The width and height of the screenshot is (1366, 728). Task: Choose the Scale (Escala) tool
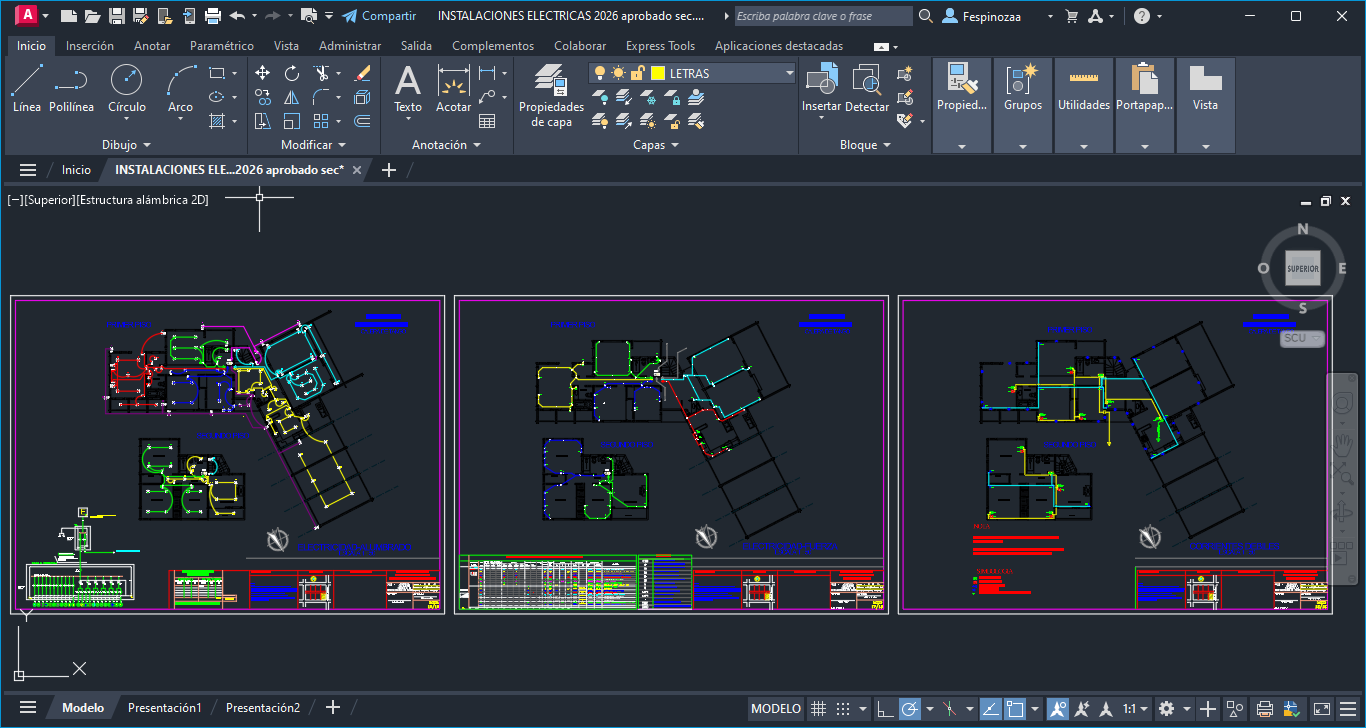(292, 121)
